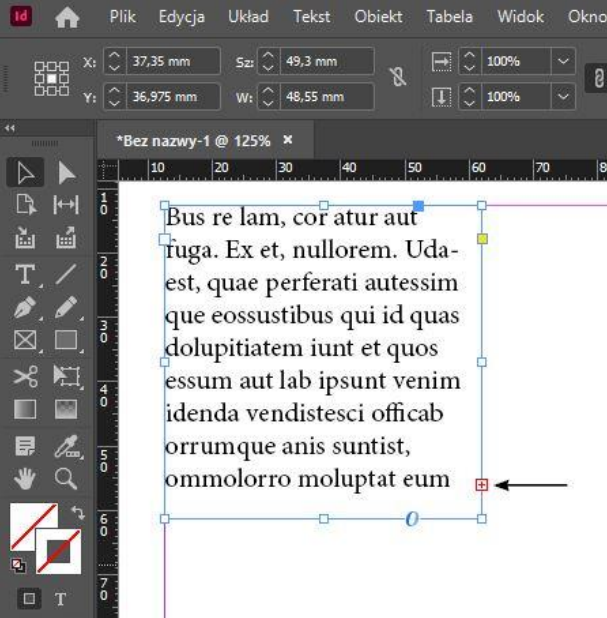Click Y position stepper arrows

click(114, 96)
